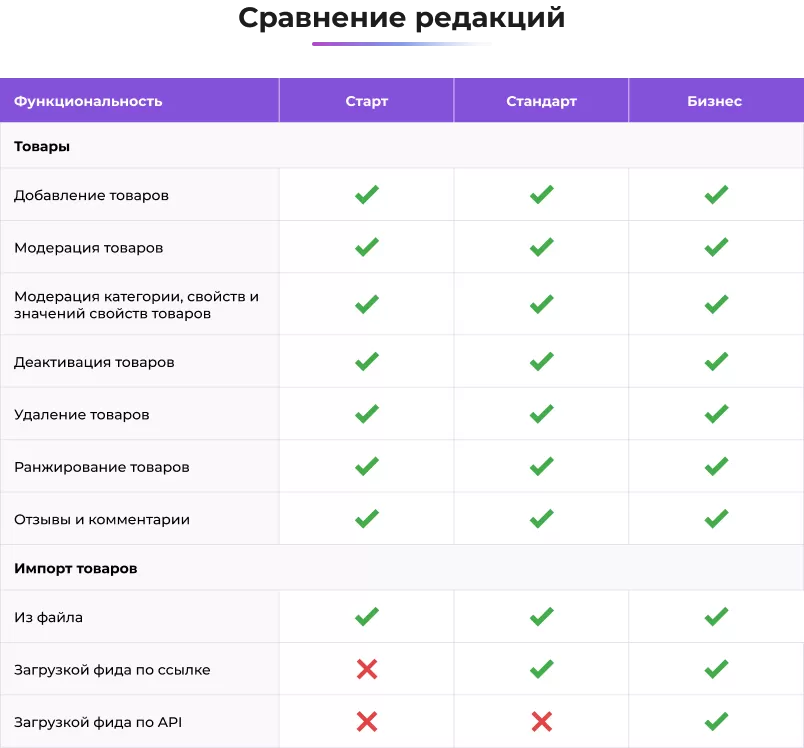The image size is (804, 748).
Task: Click the green check for API feed under Бизнес
Action: (x=716, y=721)
